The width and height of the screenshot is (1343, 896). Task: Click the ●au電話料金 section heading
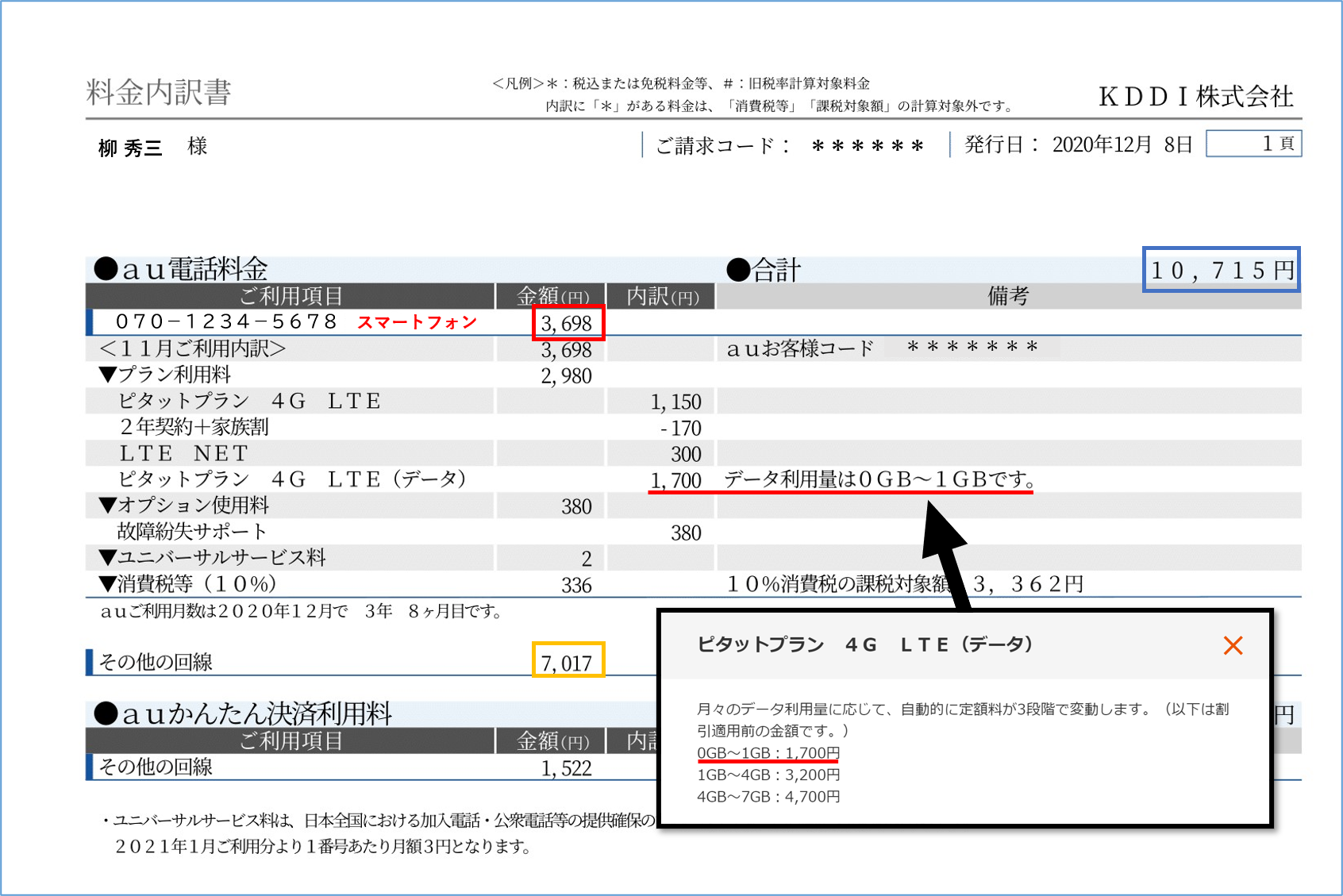coord(181,269)
